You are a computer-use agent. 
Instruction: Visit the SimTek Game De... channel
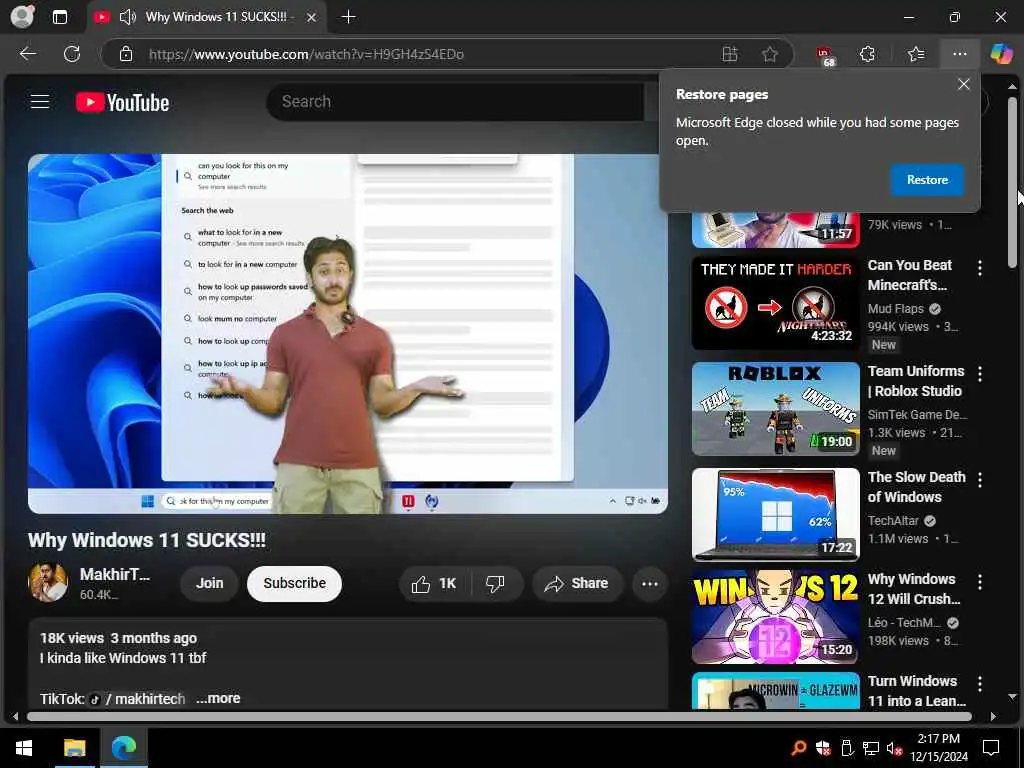point(918,415)
